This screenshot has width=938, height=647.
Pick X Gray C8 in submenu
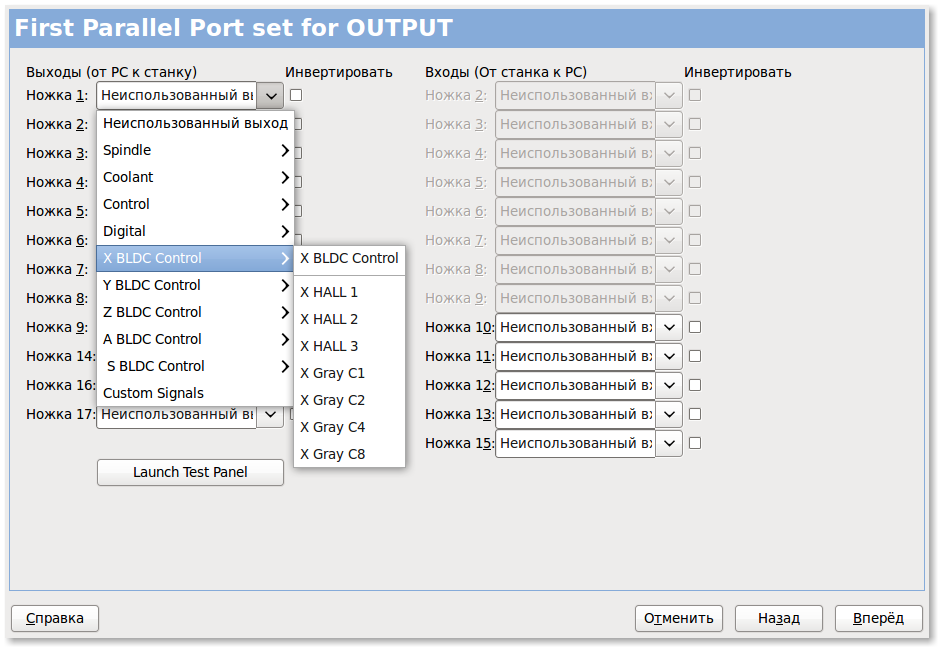[333, 454]
